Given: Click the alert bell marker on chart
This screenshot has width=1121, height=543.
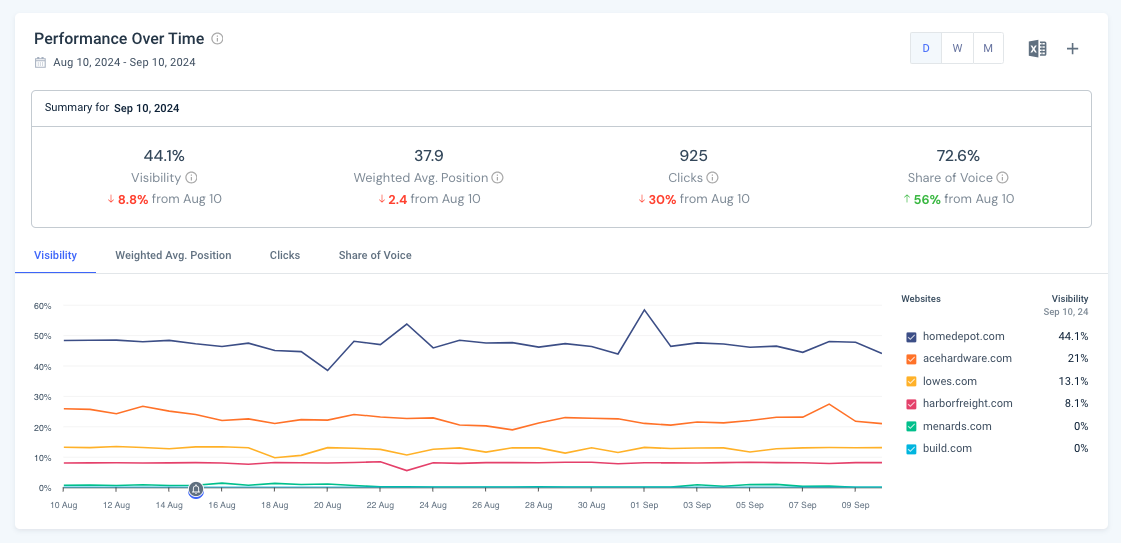Looking at the screenshot, I should coord(196,489).
